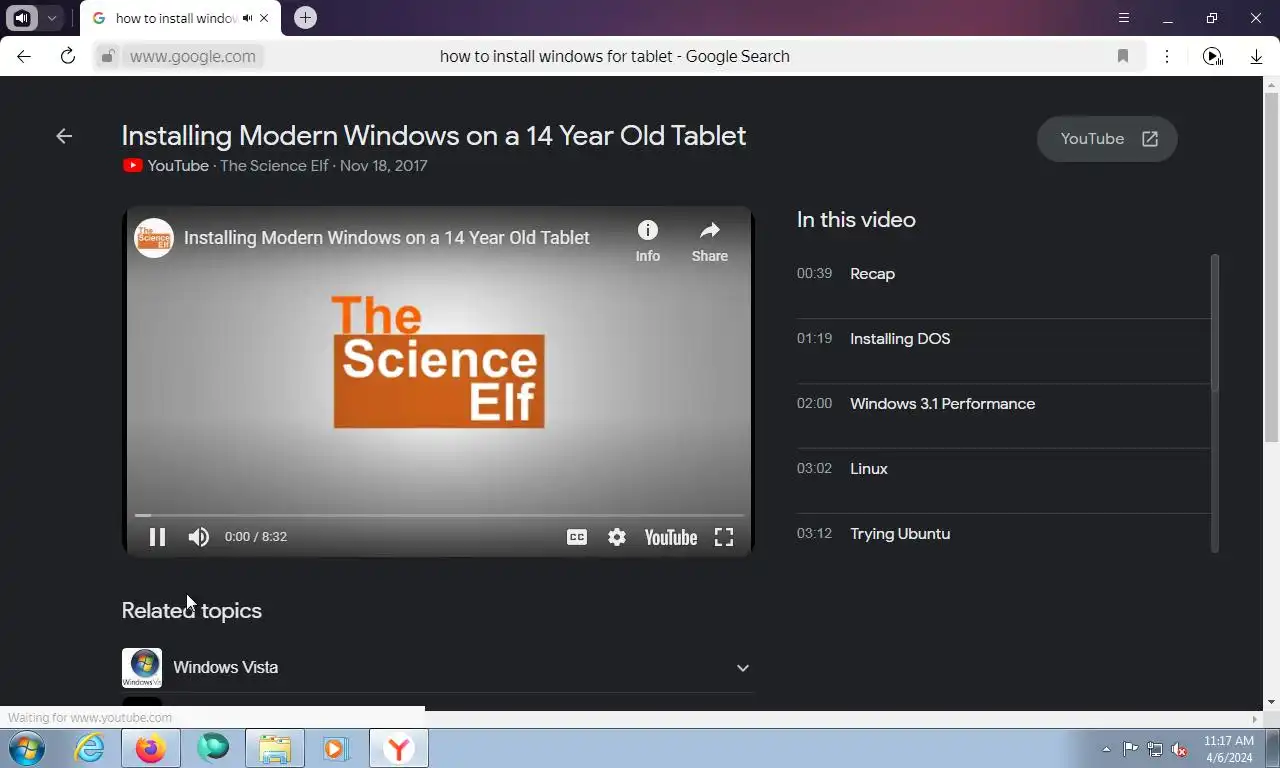This screenshot has width=1280, height=768.
Task: Jump to Trying Ubuntu chapter
Action: (1003, 534)
